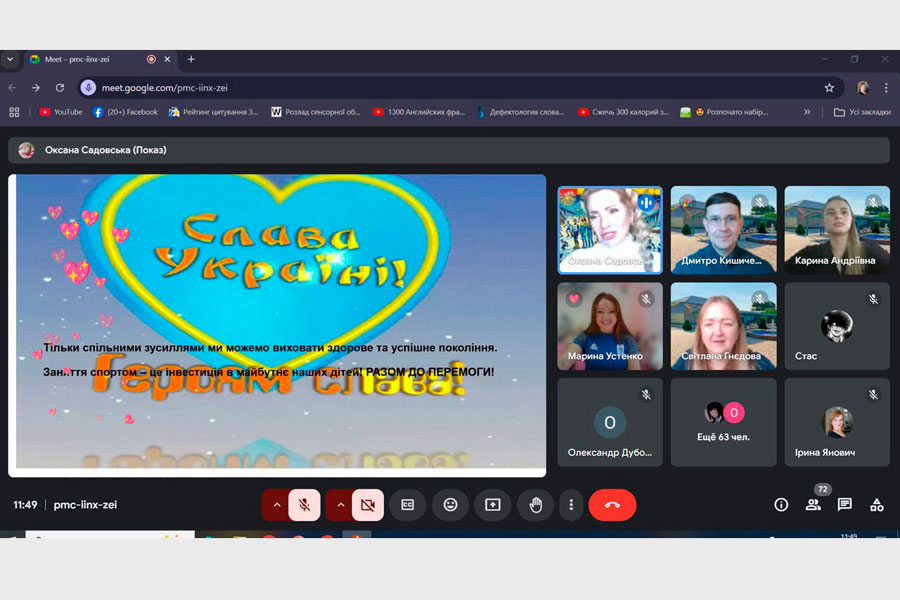Select Оксана Садовська video tile
The width and height of the screenshot is (900, 600).
pyautogui.click(x=610, y=230)
